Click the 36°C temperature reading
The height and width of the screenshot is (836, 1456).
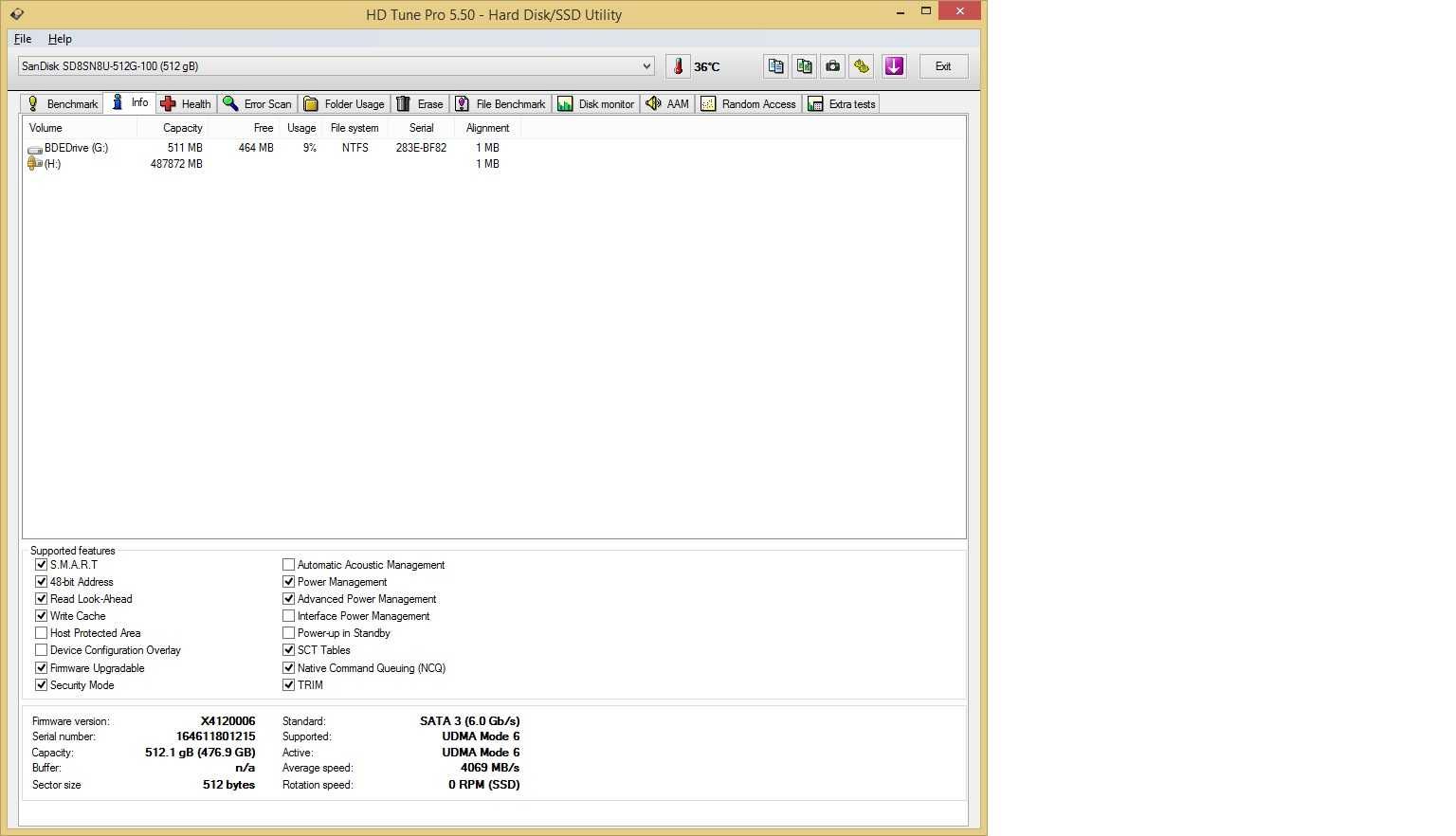point(707,67)
